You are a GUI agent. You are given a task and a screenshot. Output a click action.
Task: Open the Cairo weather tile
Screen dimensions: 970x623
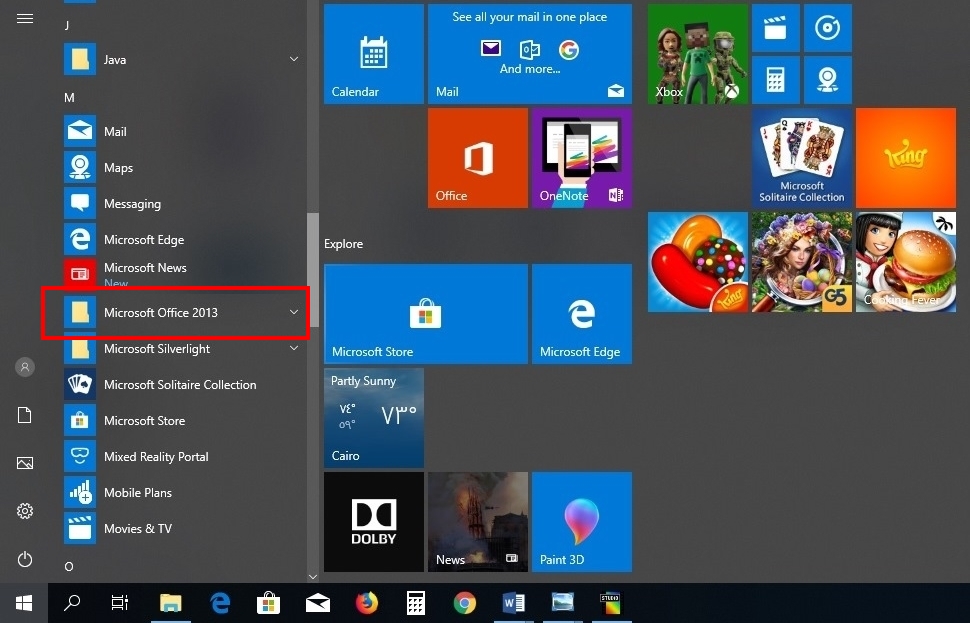(374, 418)
